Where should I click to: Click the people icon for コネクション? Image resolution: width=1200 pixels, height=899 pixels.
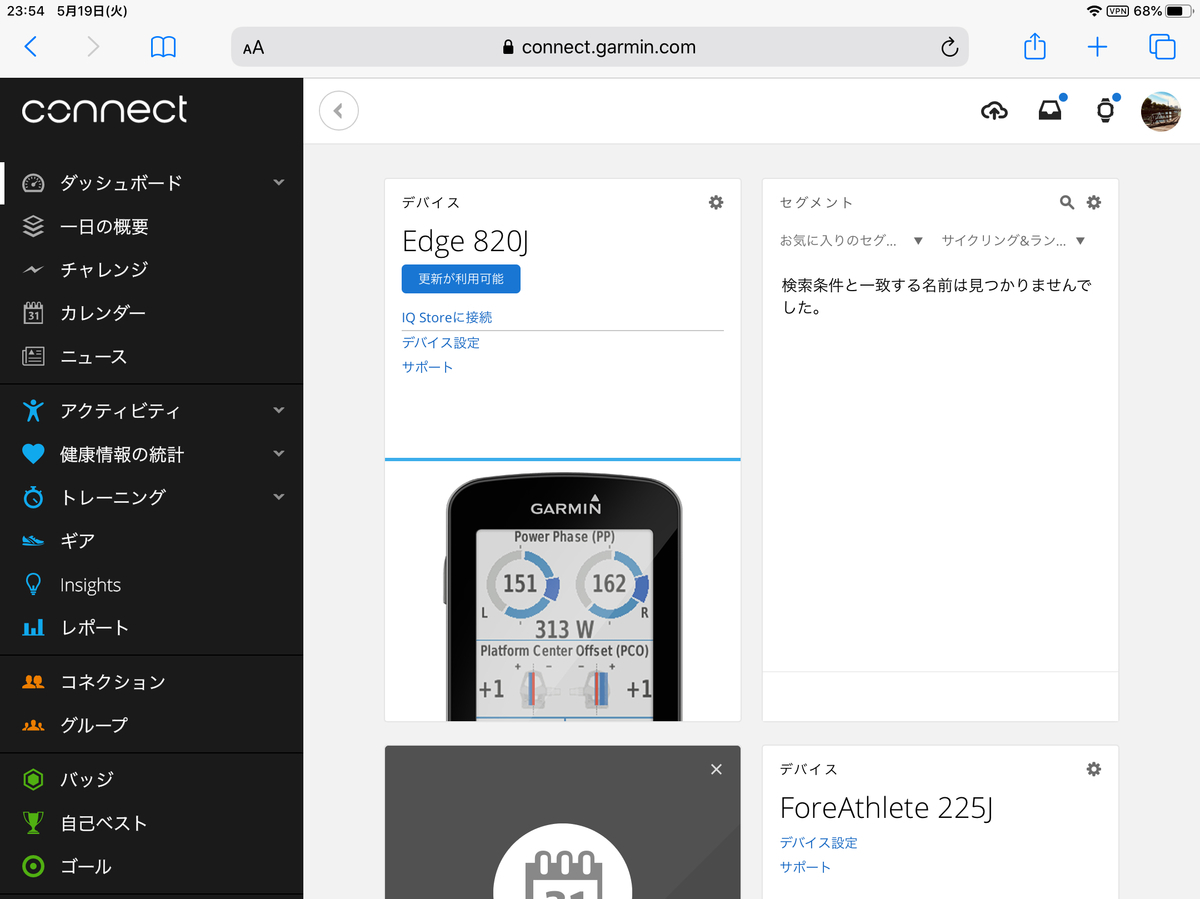click(33, 682)
